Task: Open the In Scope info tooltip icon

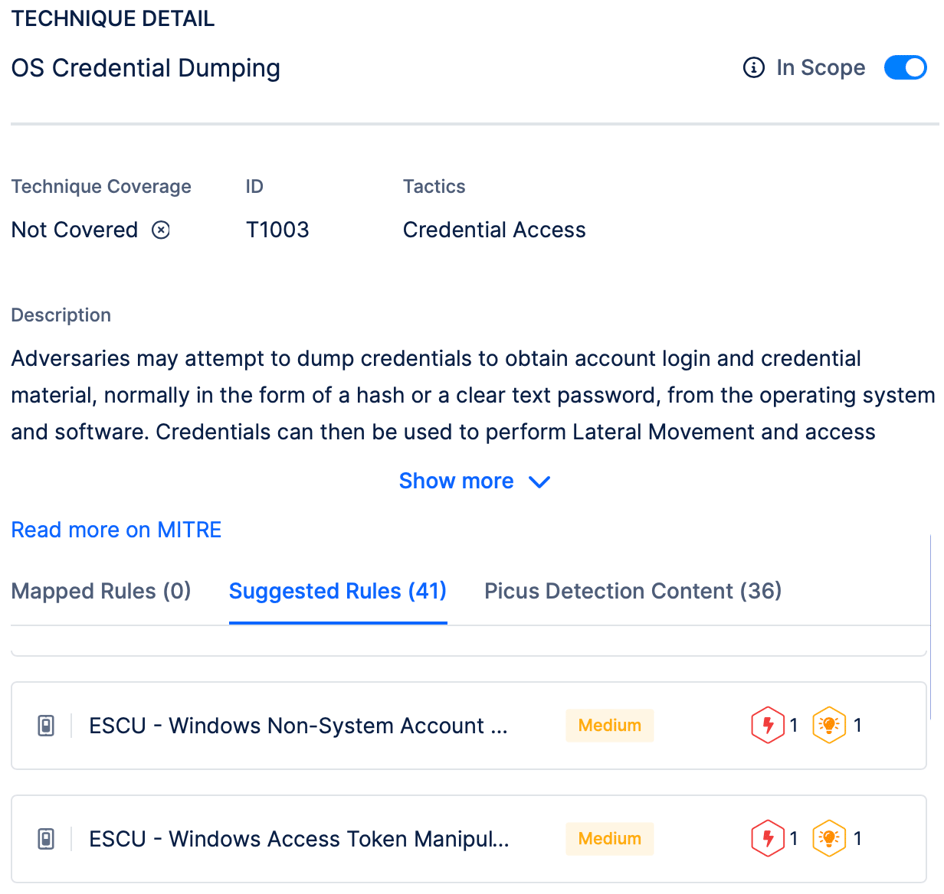Action: tap(752, 68)
